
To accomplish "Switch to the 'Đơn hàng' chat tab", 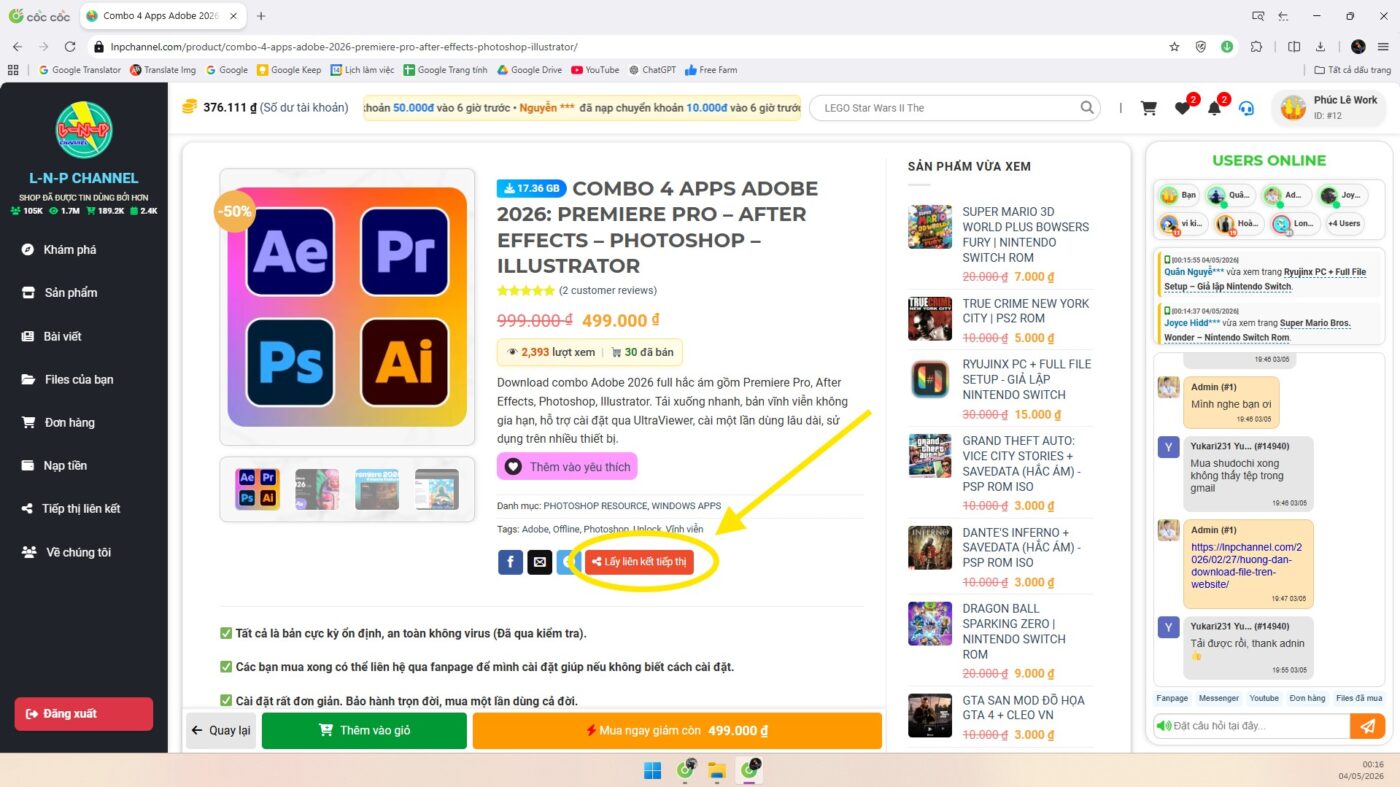I will click(1306, 698).
